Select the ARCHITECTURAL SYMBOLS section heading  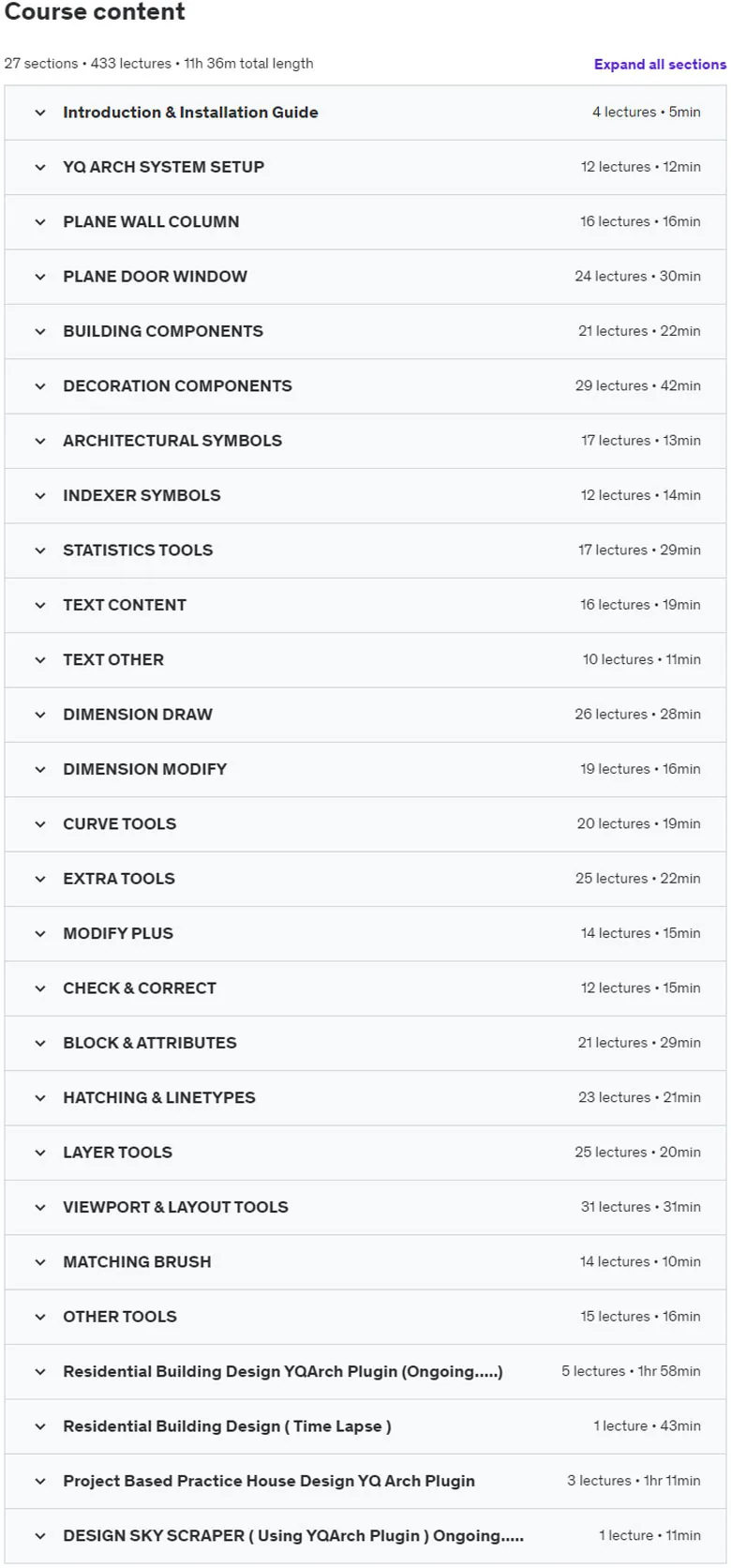(172, 441)
